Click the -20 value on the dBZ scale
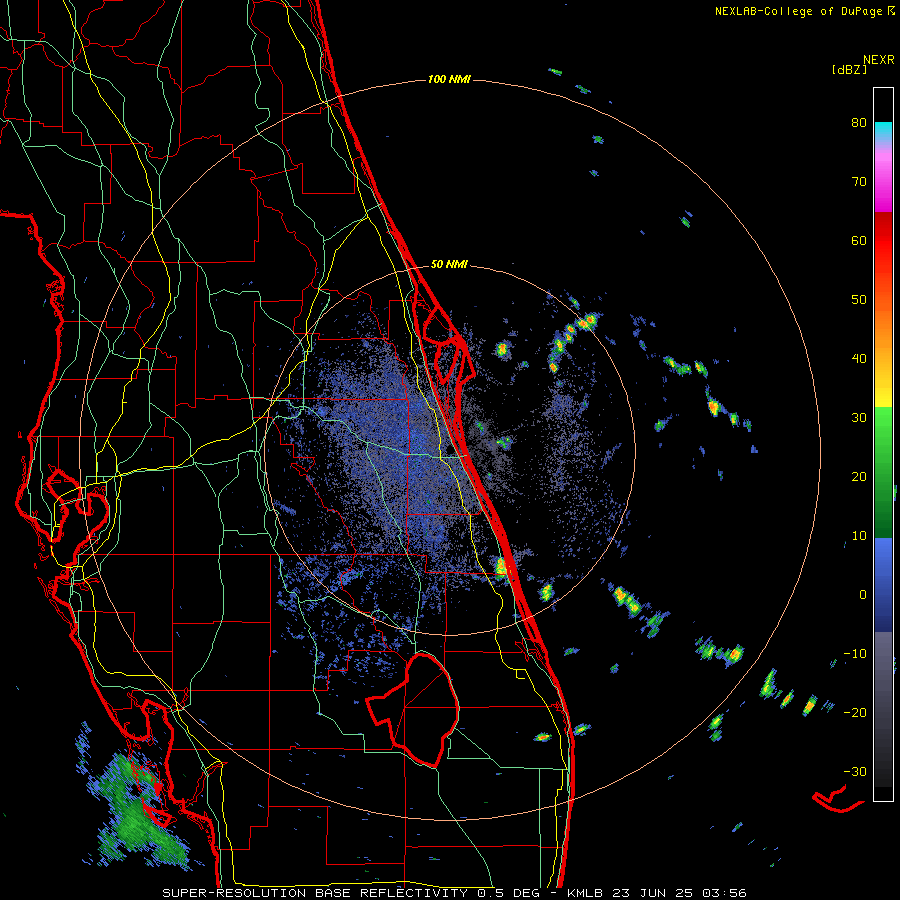Image resolution: width=900 pixels, height=900 pixels. (x=855, y=713)
